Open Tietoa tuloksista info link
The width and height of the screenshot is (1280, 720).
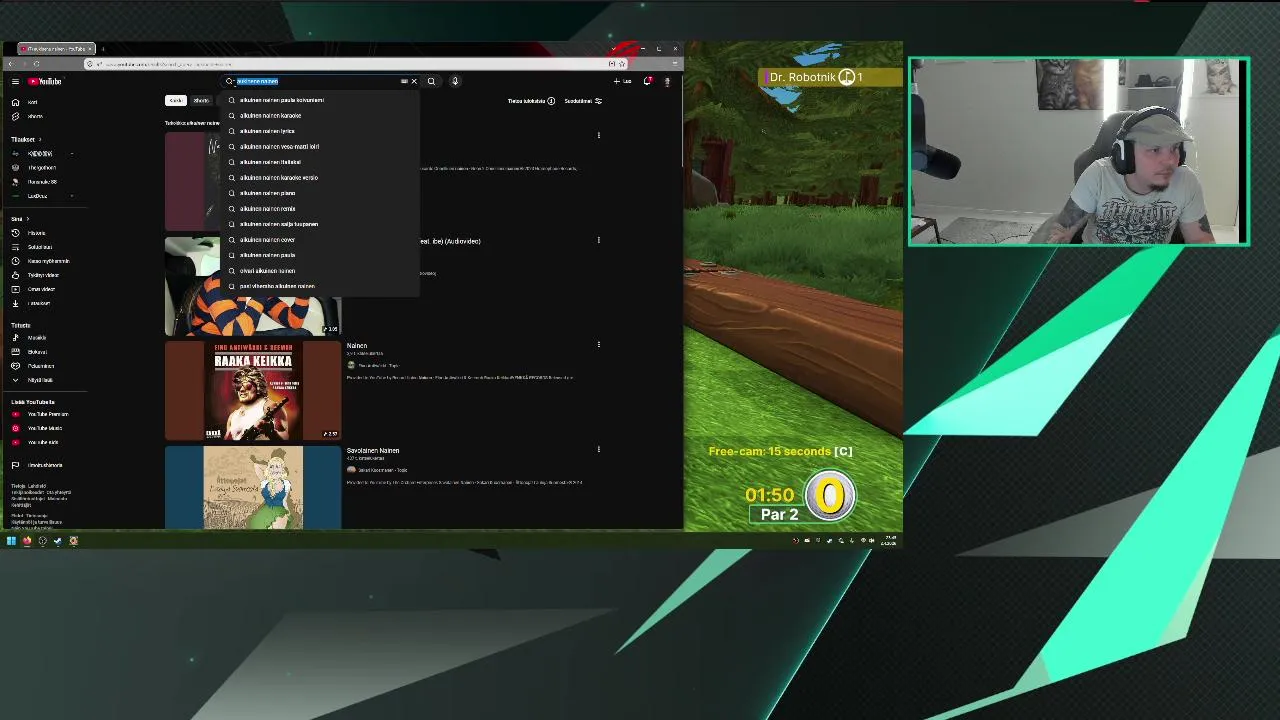[x=531, y=101]
